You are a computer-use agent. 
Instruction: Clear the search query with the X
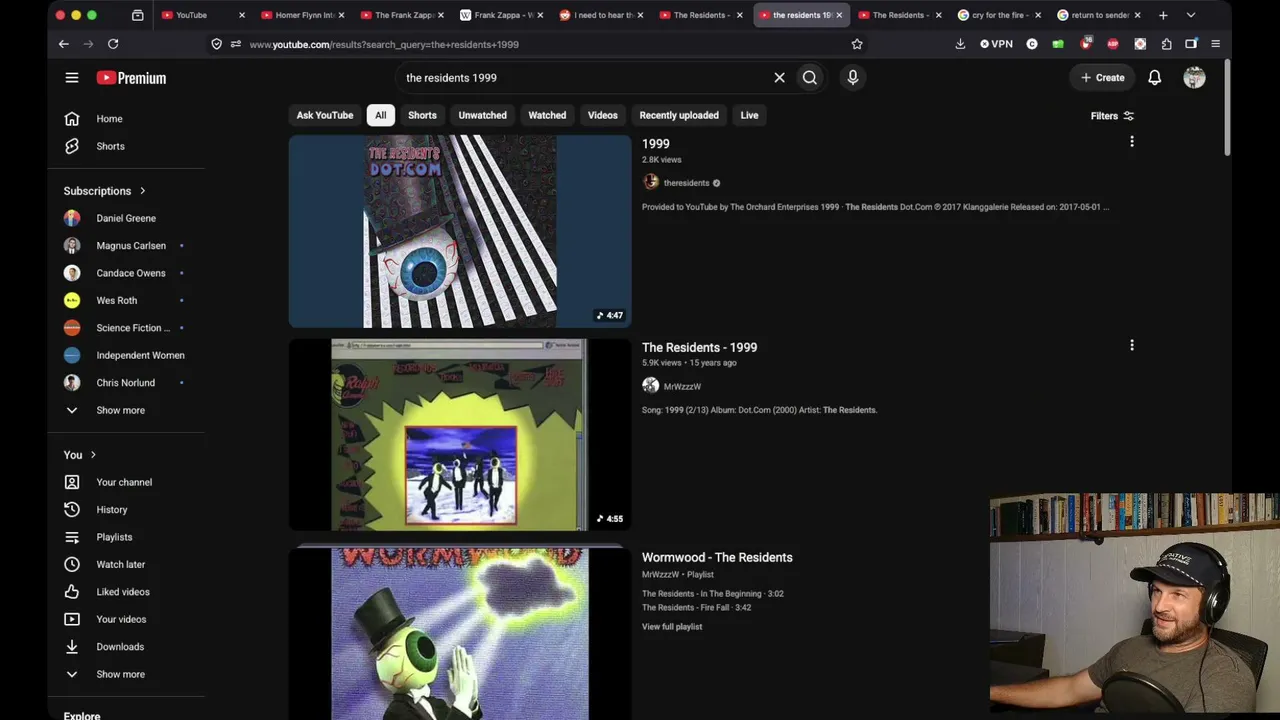pos(780,78)
